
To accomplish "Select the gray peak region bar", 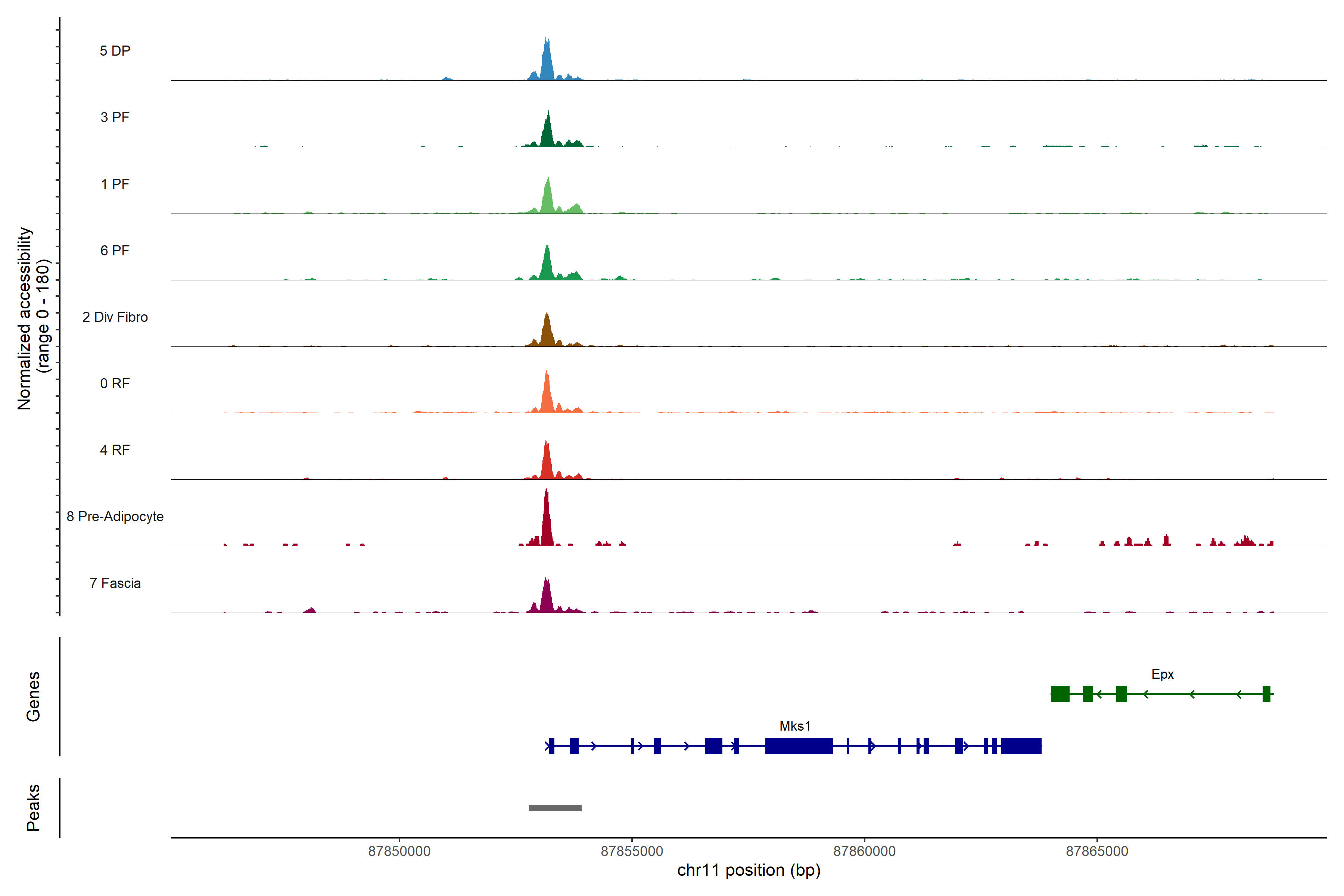I will [555, 808].
